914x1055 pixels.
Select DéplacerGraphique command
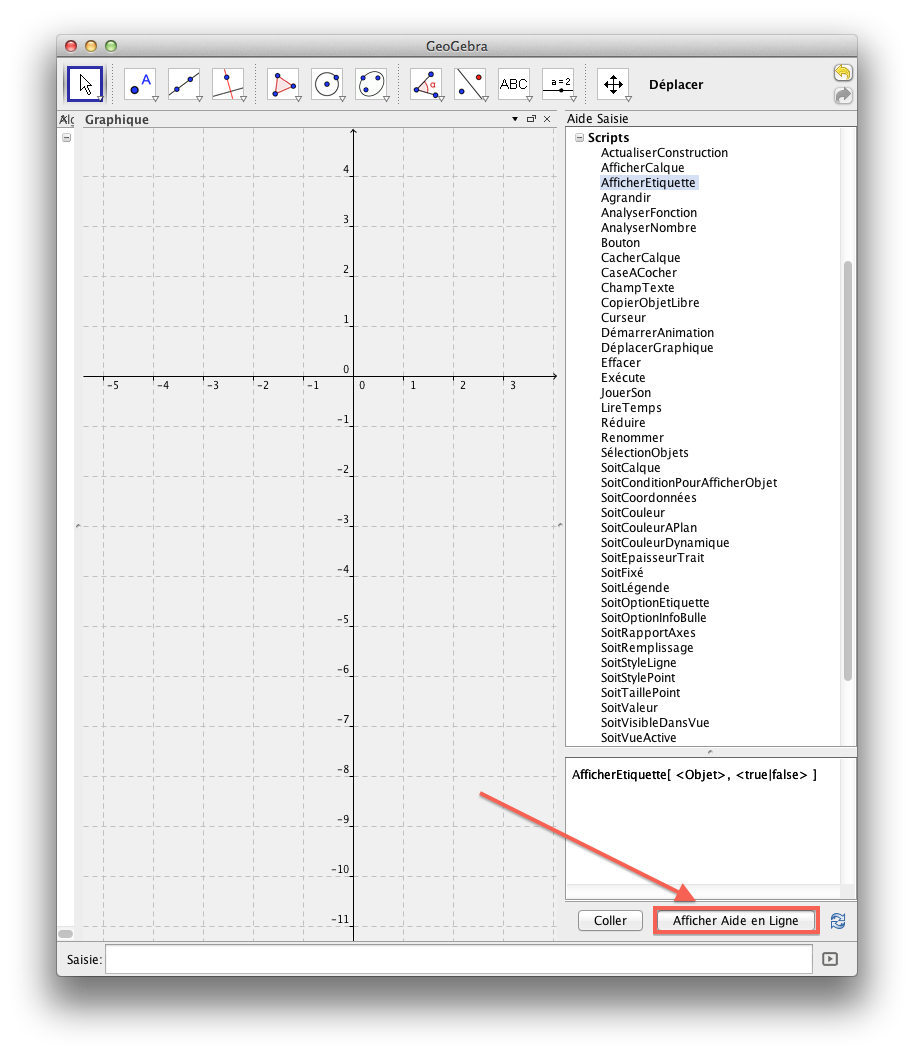657,348
